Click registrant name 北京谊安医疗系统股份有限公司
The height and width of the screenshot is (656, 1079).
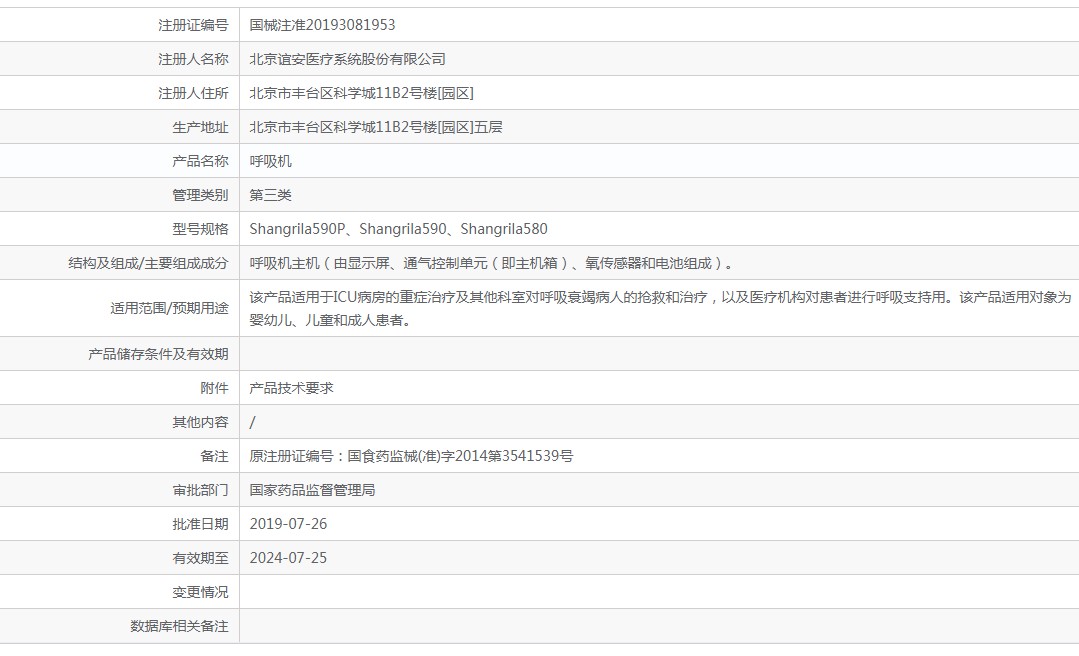tap(348, 59)
